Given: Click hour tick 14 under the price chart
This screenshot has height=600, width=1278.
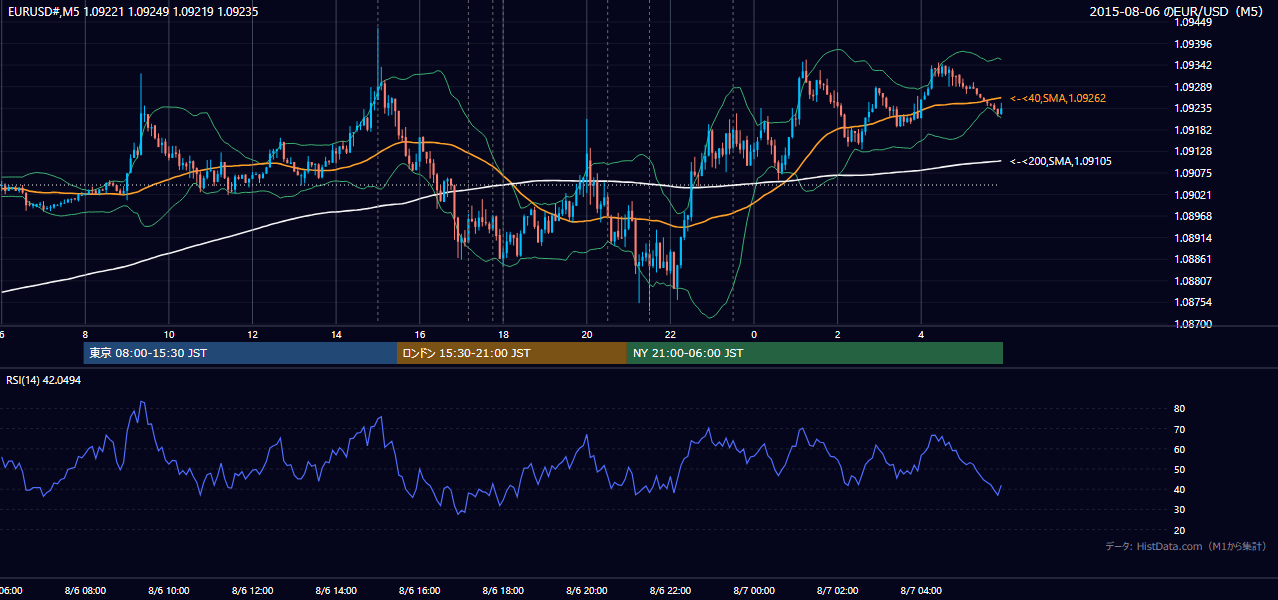Looking at the screenshot, I should tap(336, 335).
